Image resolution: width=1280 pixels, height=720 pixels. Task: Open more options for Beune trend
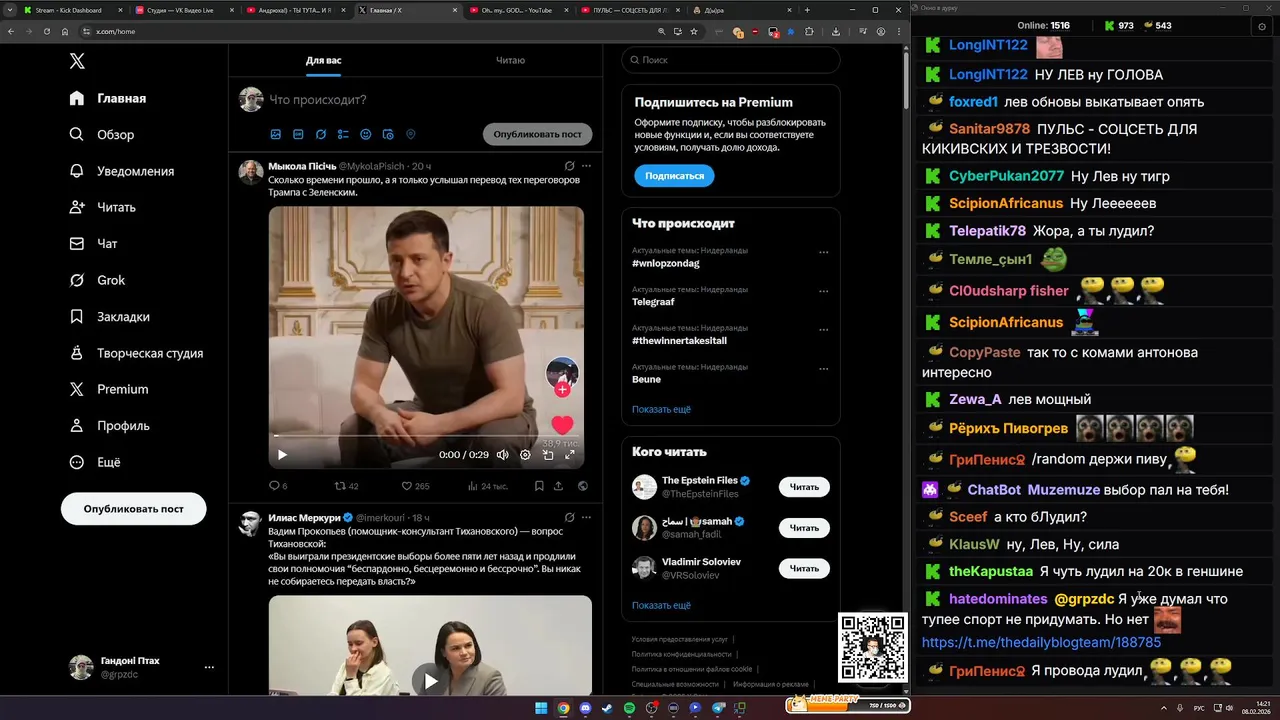click(x=824, y=368)
